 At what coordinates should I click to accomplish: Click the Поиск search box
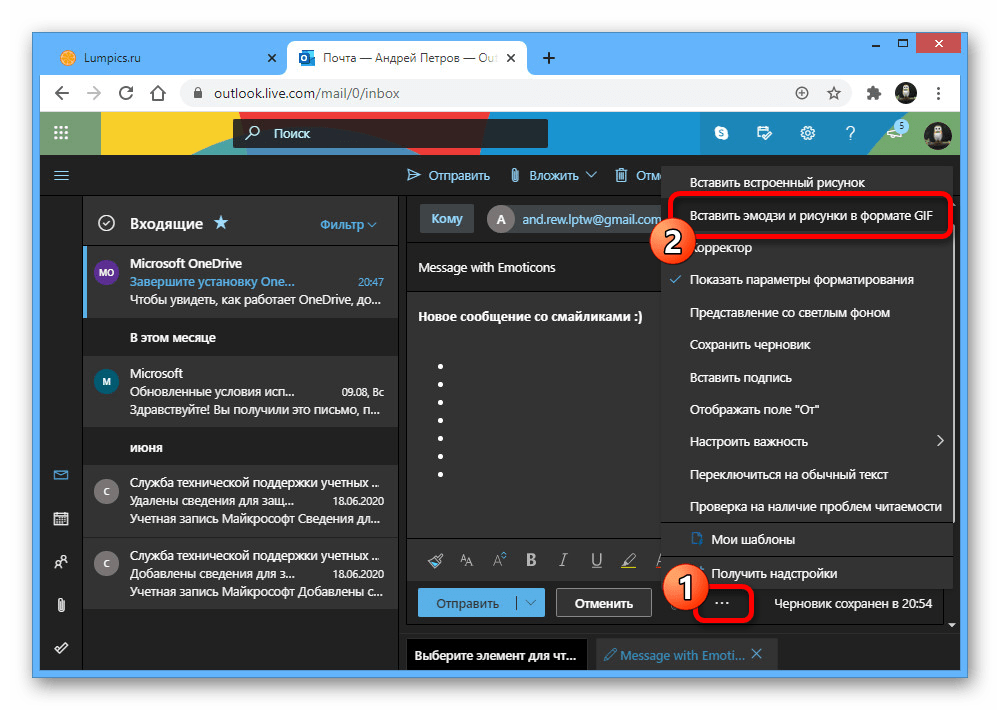(x=390, y=133)
